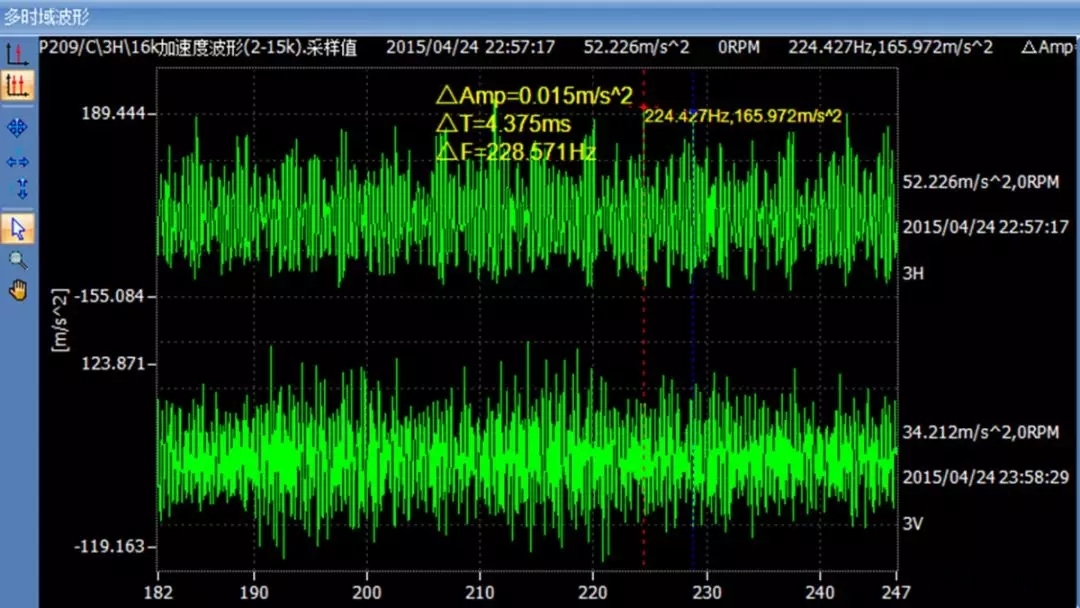Select the 3V channel label
1080x608 pixels.
(913, 522)
